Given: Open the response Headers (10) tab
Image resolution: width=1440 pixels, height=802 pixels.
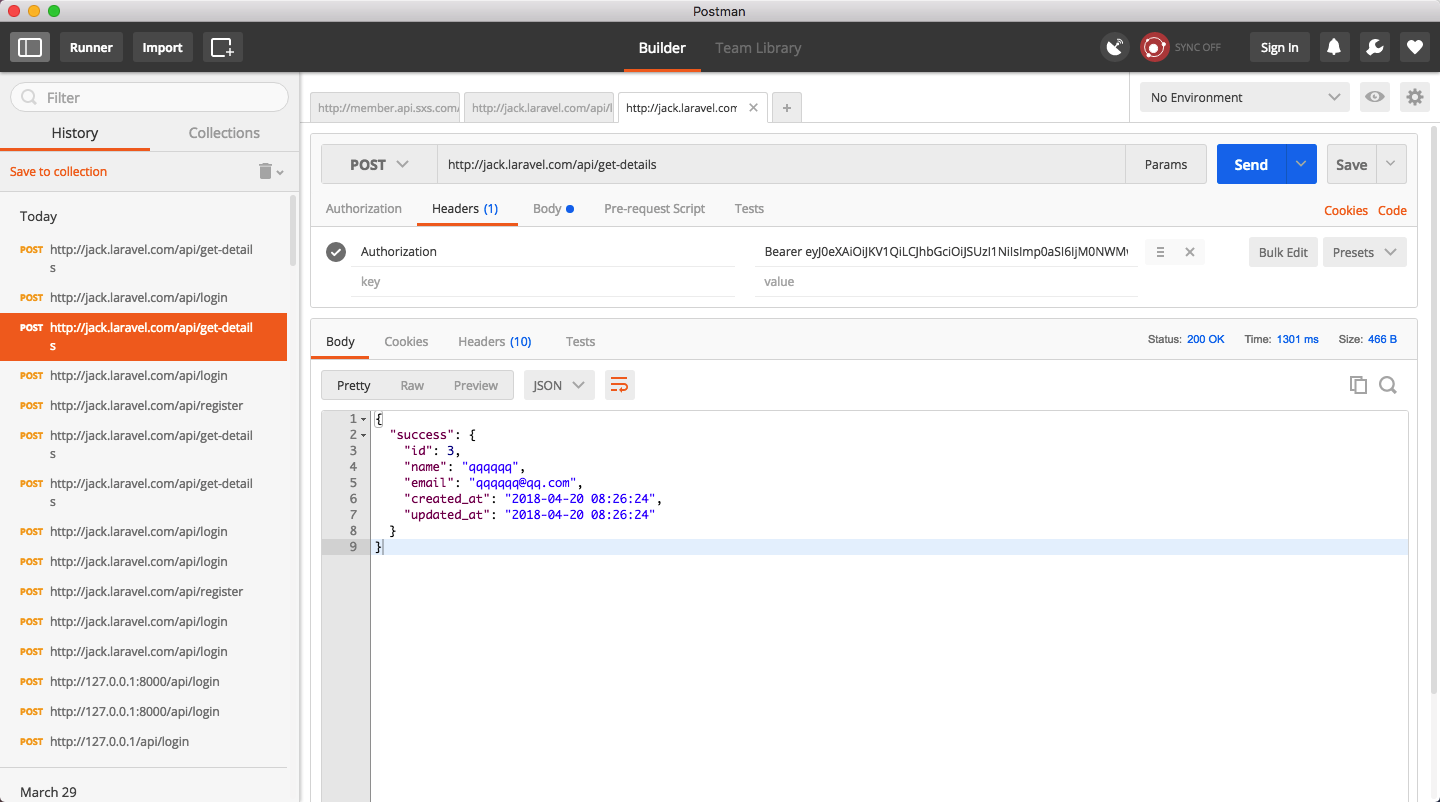Looking at the screenshot, I should (x=495, y=341).
